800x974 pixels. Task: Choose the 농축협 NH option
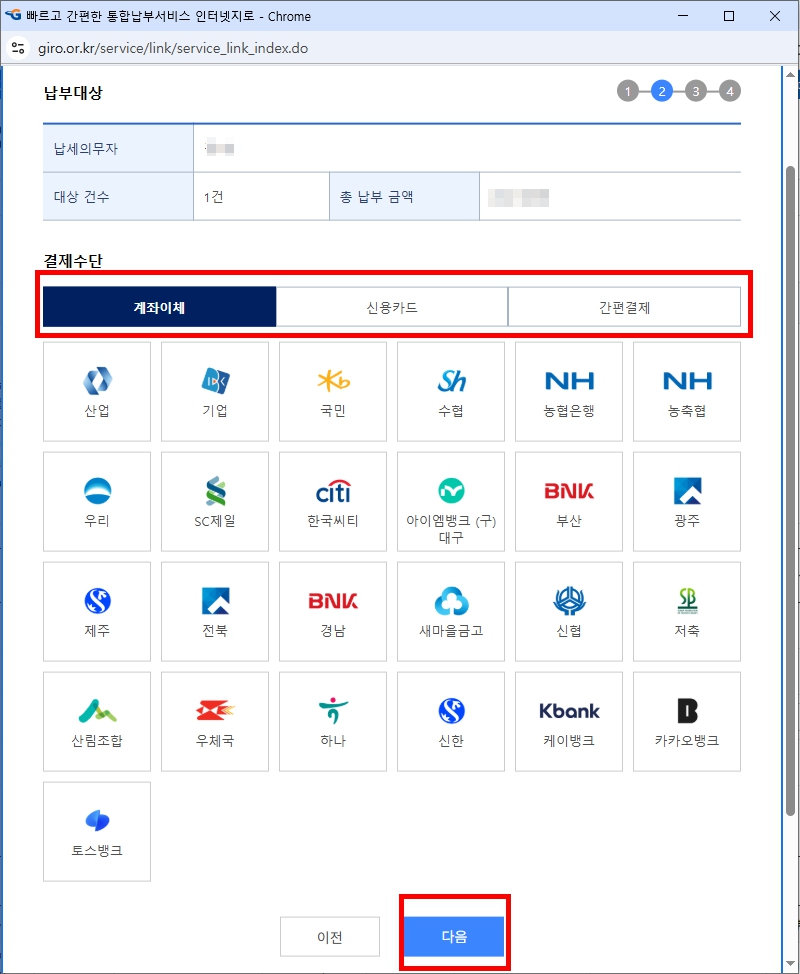[687, 391]
